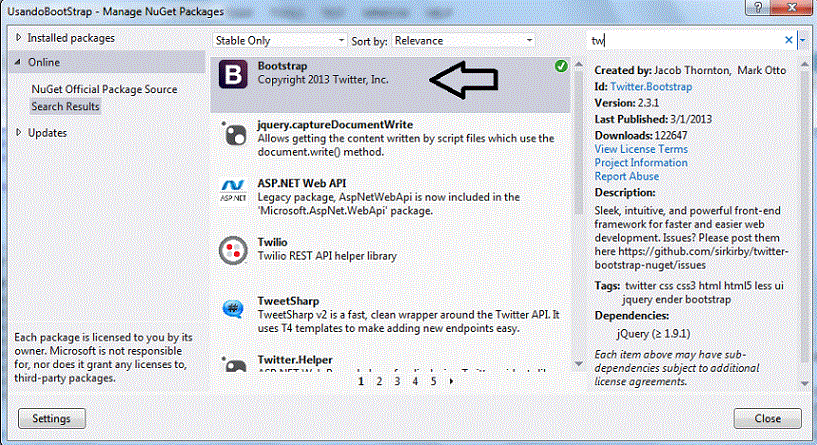
Task: Select the Bootstrap package title
Action: coord(282,66)
